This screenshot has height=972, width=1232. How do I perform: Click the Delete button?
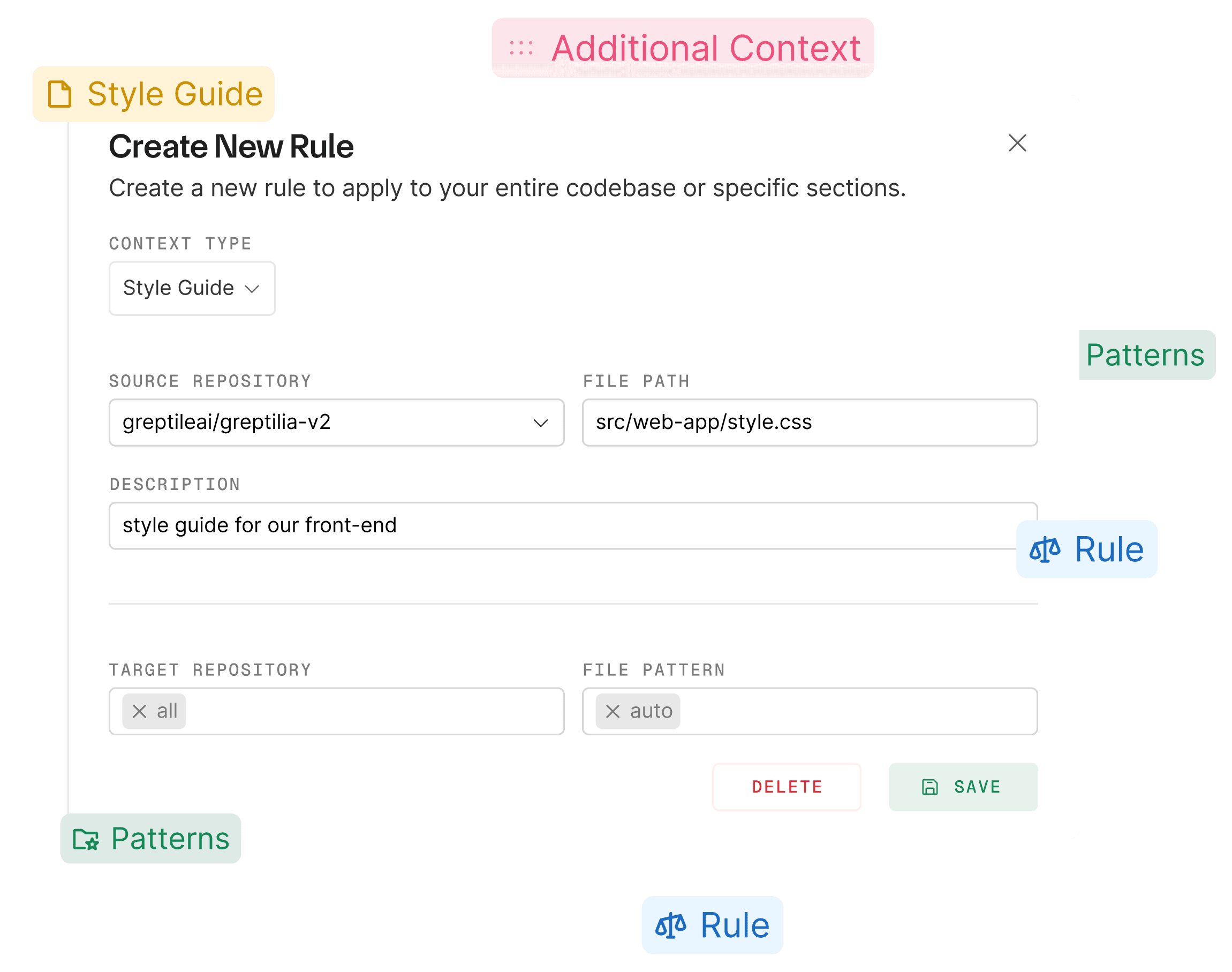[787, 787]
